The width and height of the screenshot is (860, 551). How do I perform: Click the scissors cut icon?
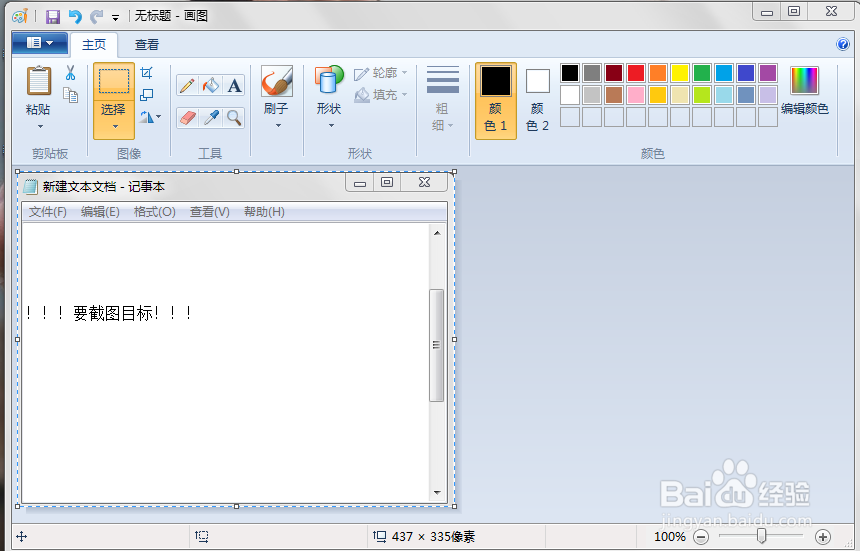[70, 73]
